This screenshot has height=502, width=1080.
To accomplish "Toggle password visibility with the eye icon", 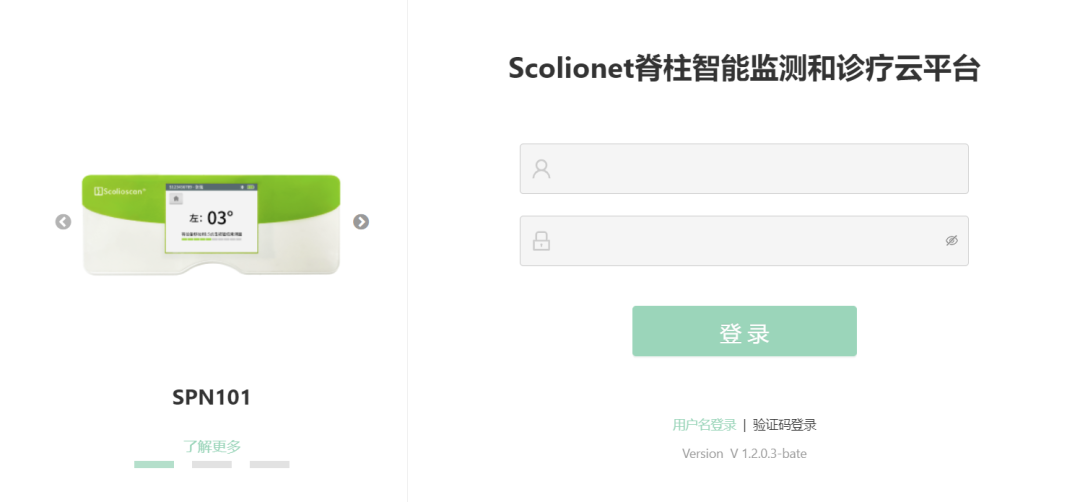I will tap(951, 241).
